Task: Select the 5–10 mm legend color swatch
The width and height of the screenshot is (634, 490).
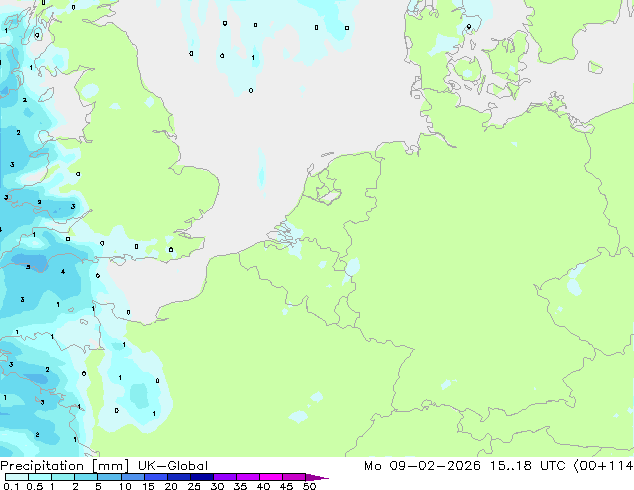Action: (x=109, y=477)
